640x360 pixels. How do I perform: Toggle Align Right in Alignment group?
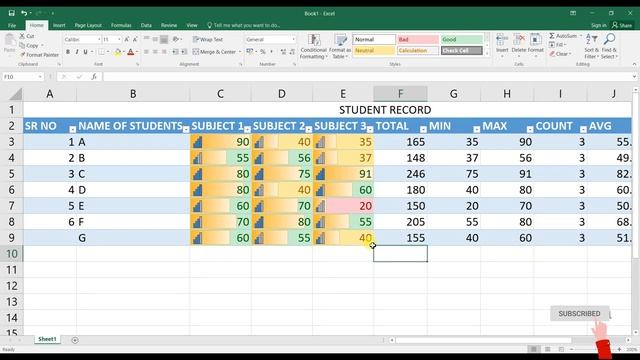coord(164,52)
